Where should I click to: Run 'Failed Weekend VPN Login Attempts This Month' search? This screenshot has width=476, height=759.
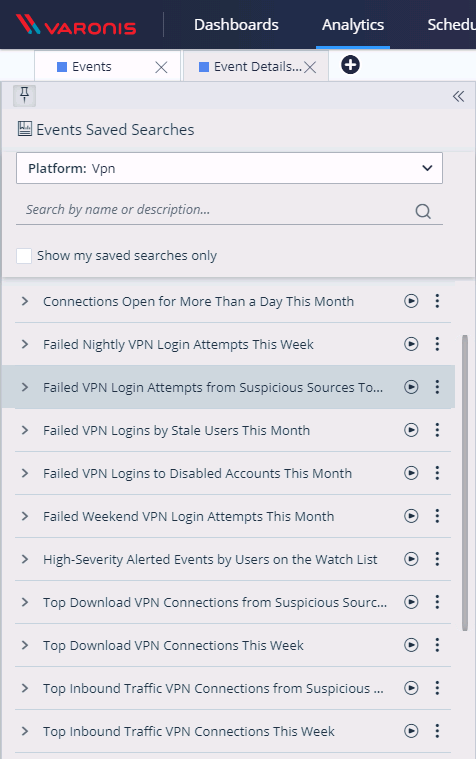click(411, 516)
